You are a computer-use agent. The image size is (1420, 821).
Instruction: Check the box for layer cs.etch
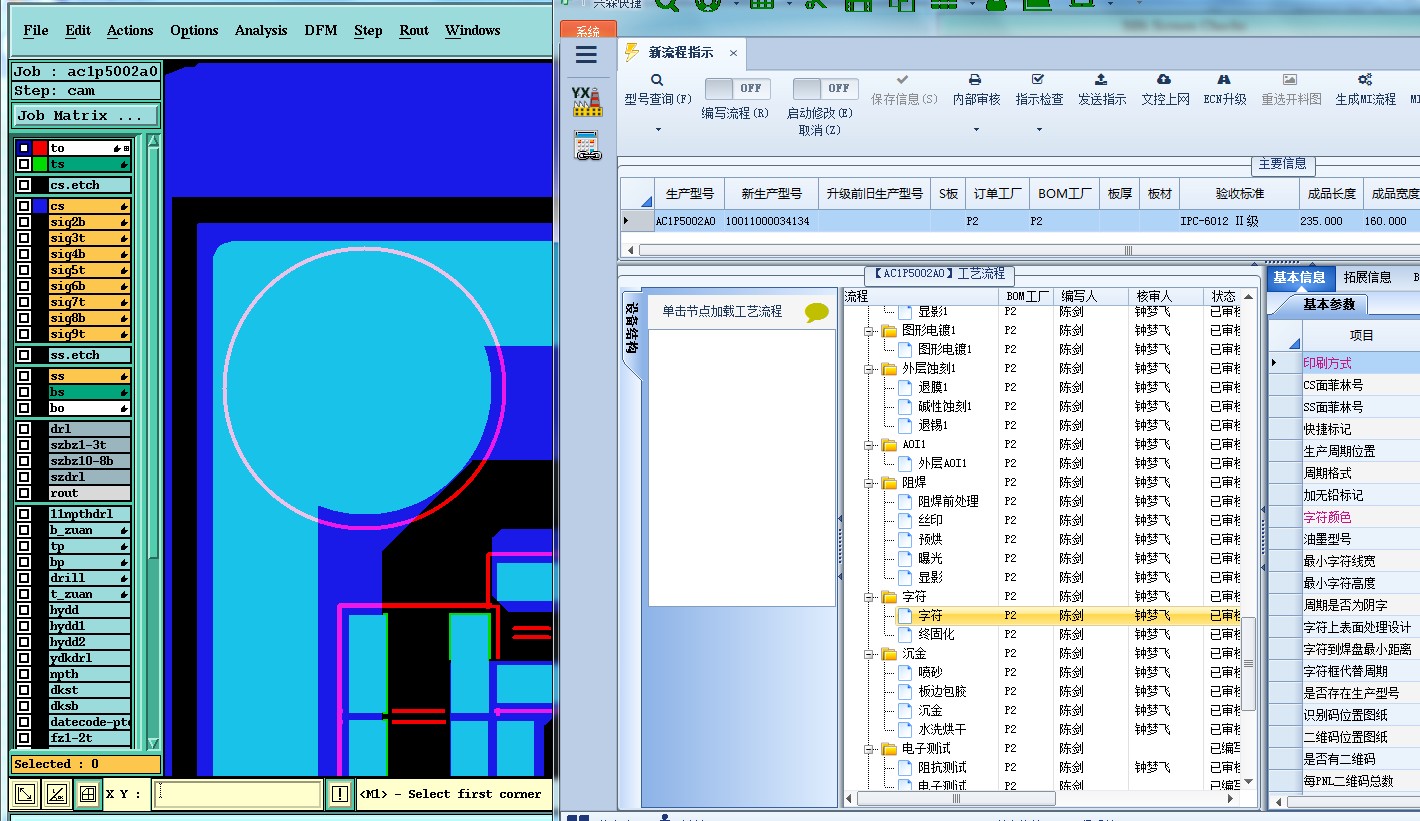[24, 185]
